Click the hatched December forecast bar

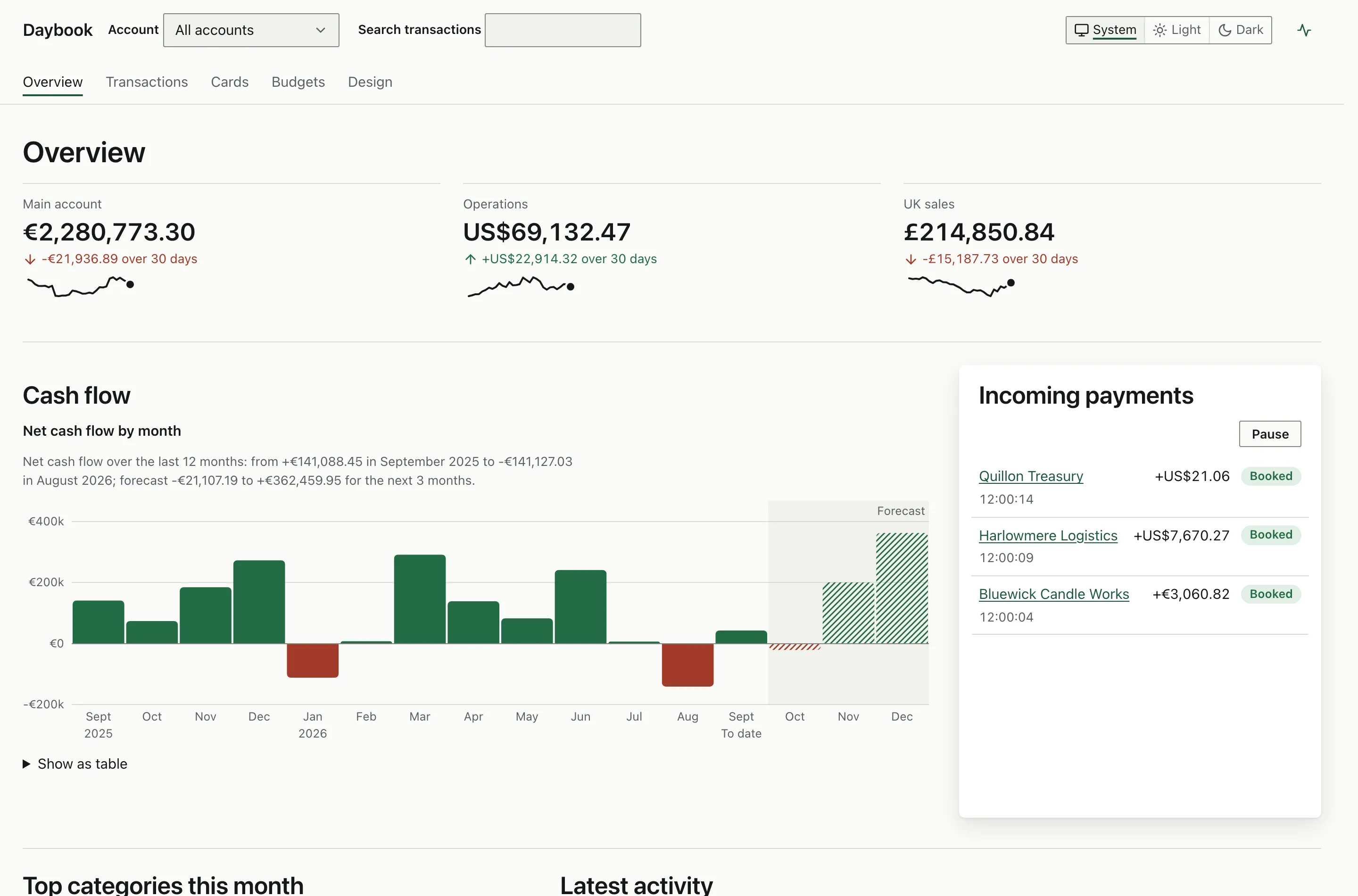pos(902,588)
